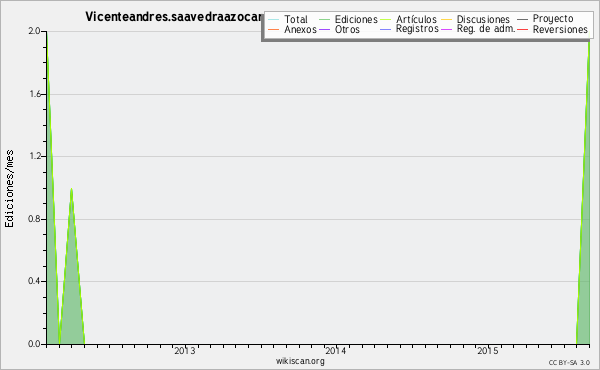Click the Reversiones legend label
600x370 pixels.
[560, 29]
